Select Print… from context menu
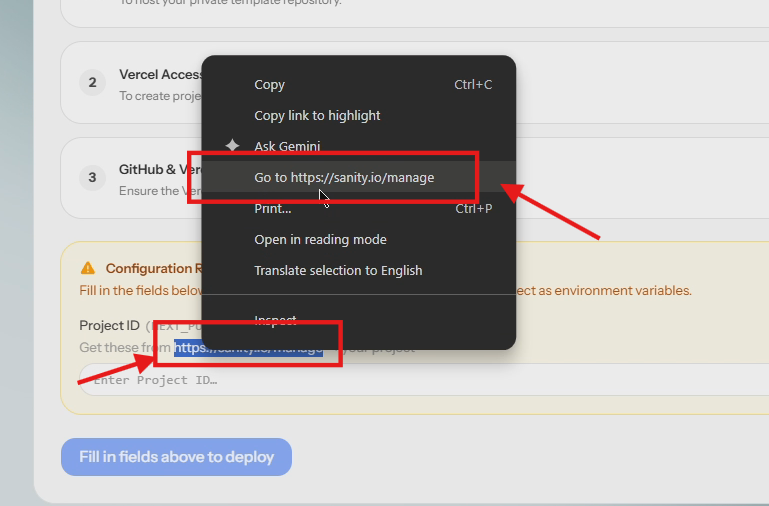769x506 pixels. point(359,208)
